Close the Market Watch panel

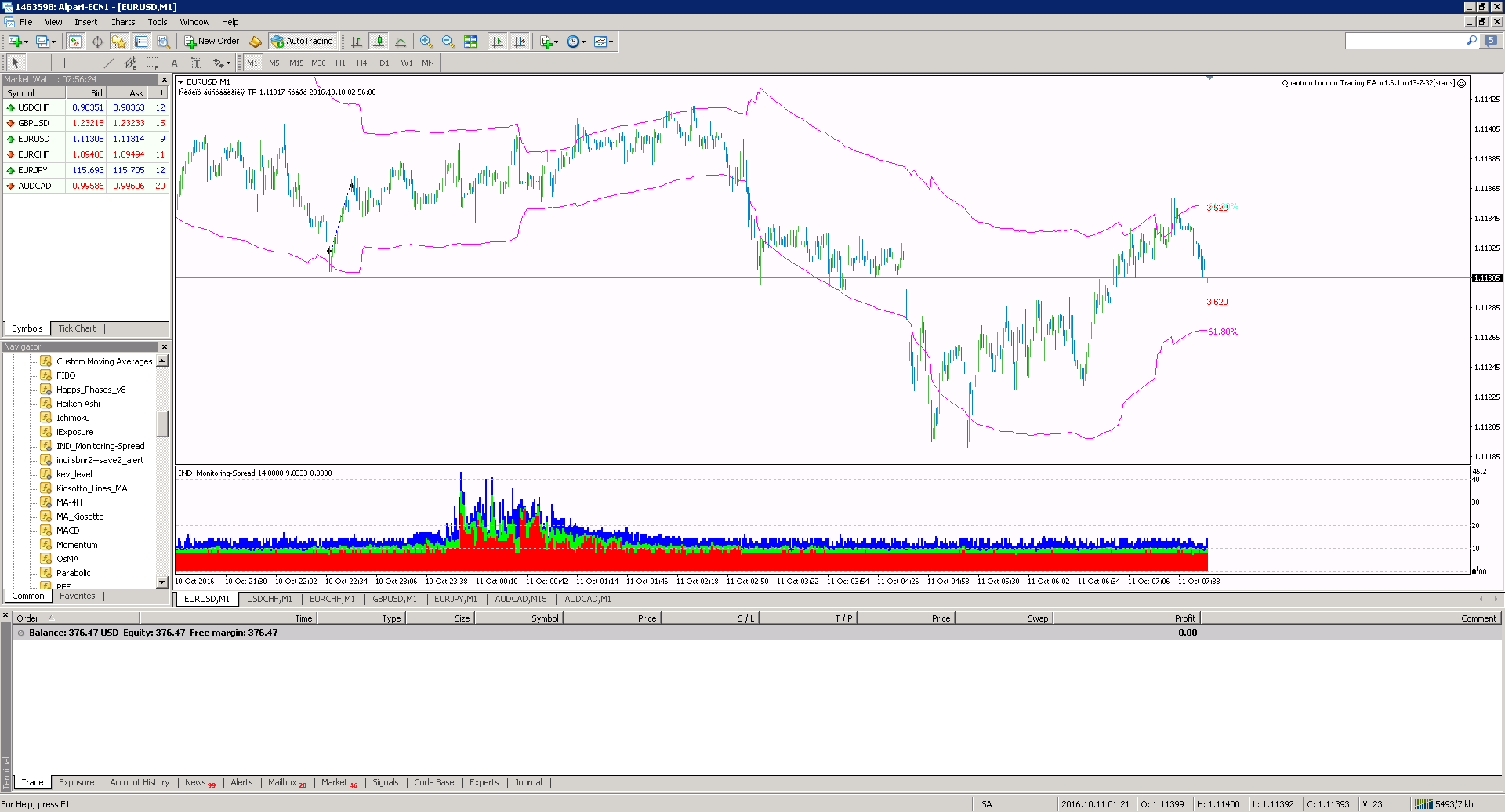165,79
